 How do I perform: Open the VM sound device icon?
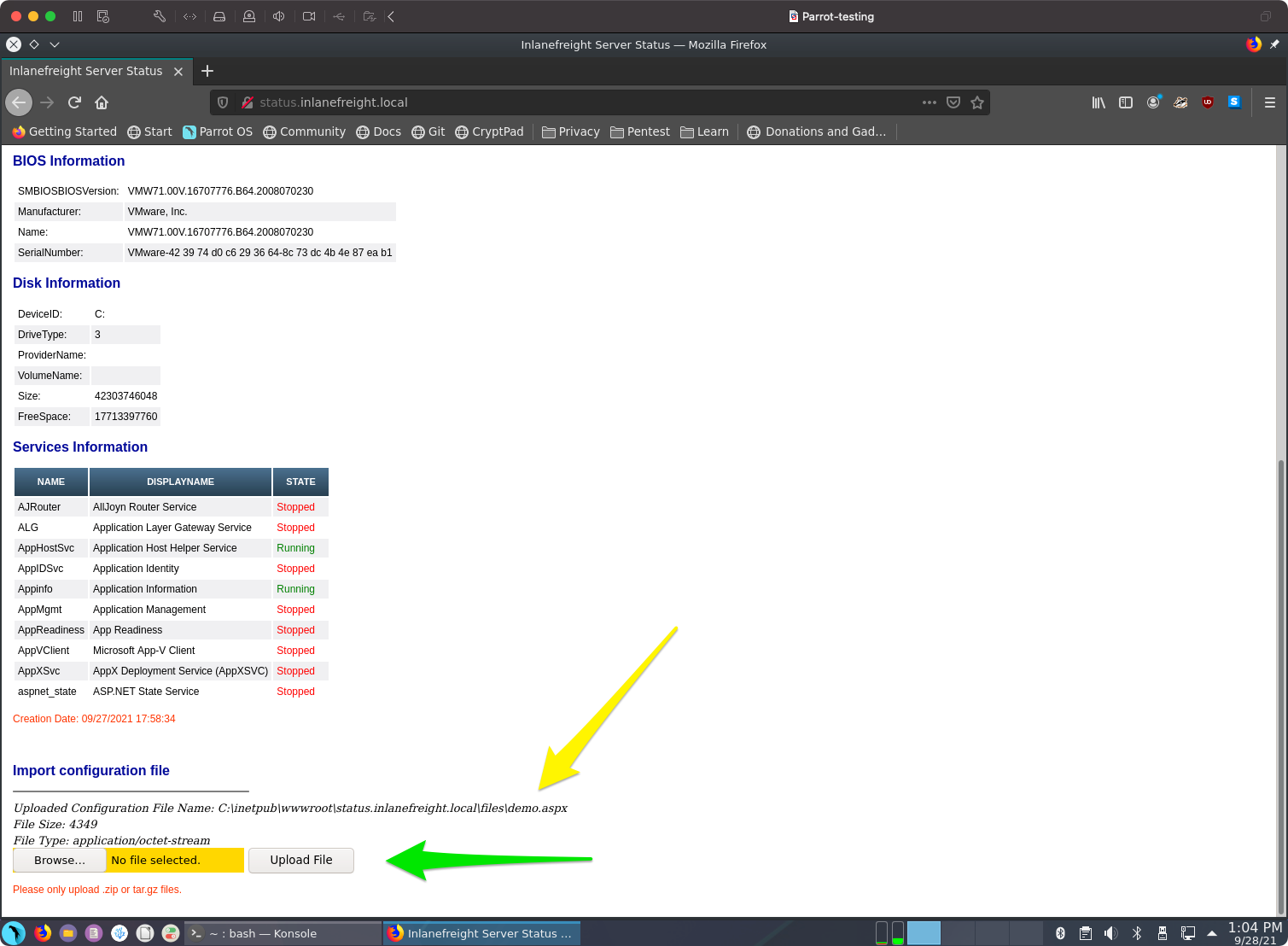pos(278,16)
